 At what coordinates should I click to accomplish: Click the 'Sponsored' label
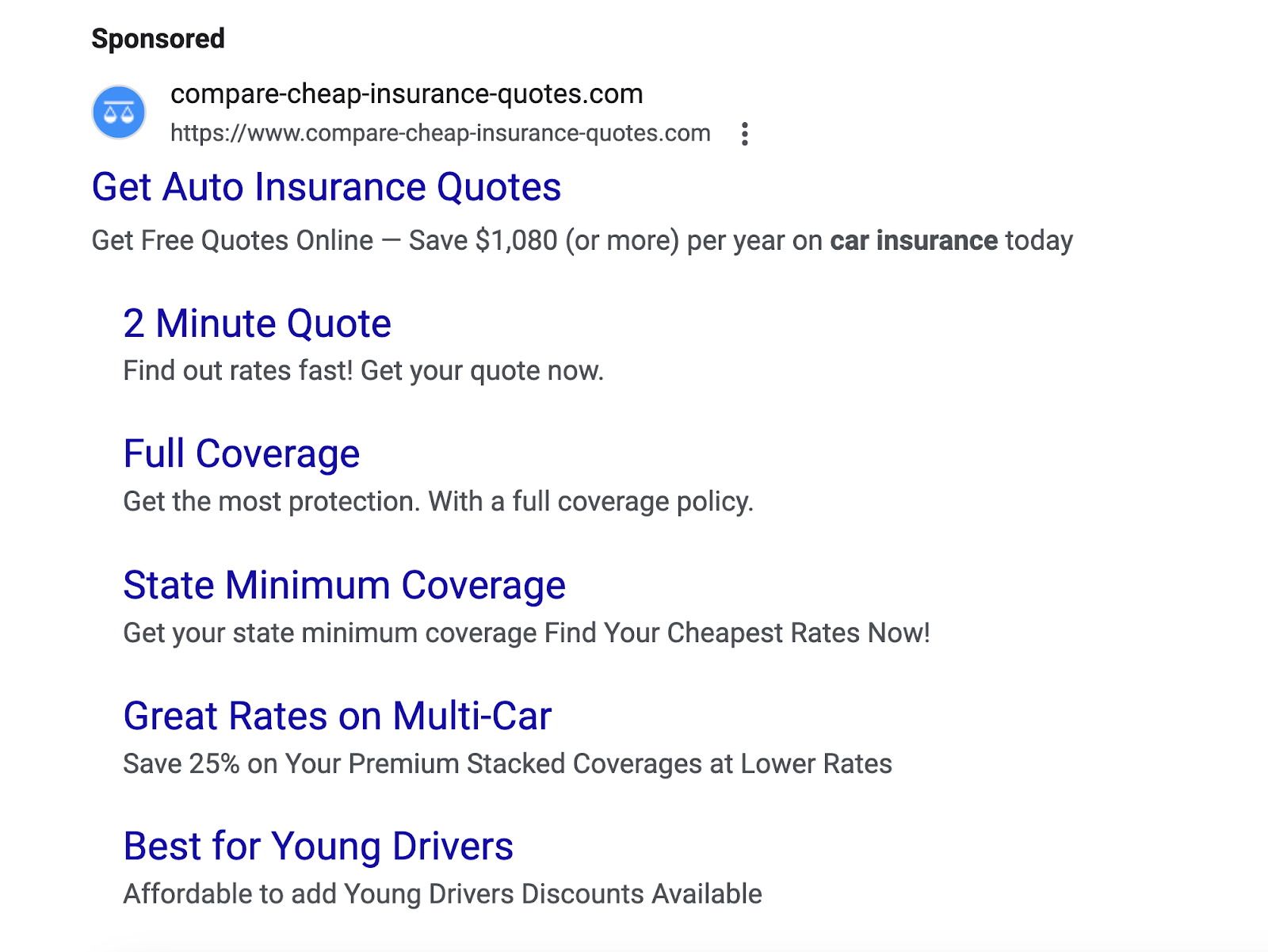coord(158,37)
